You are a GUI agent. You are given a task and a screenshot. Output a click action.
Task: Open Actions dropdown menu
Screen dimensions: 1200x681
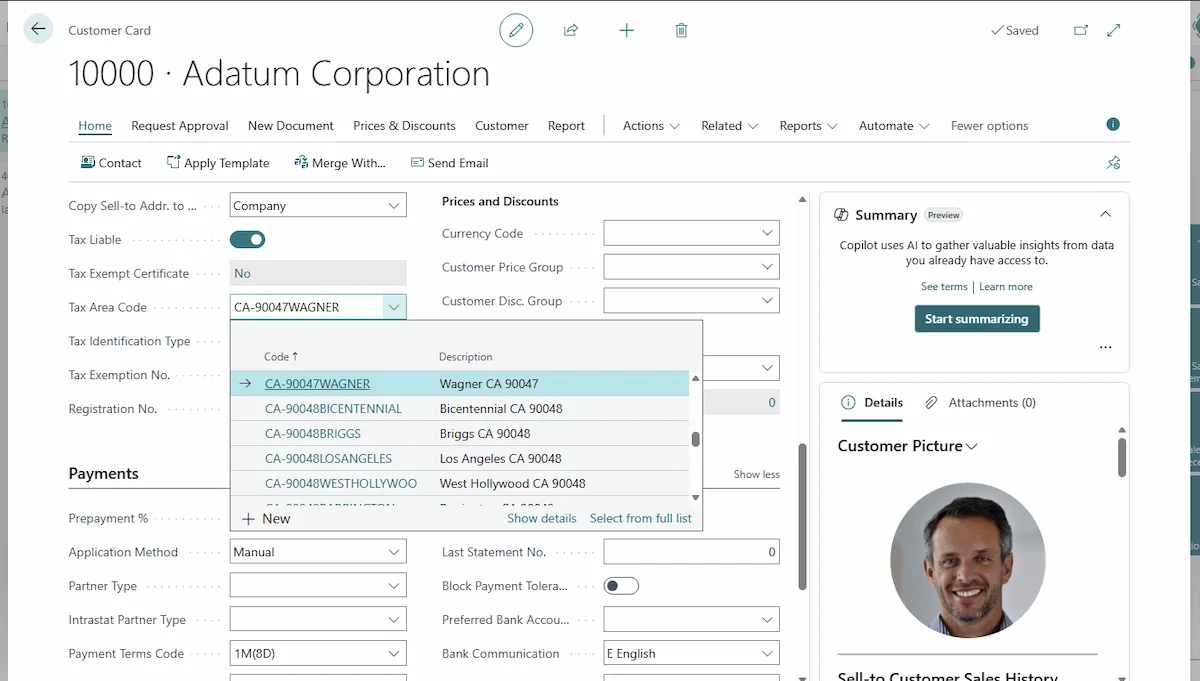tap(651, 125)
